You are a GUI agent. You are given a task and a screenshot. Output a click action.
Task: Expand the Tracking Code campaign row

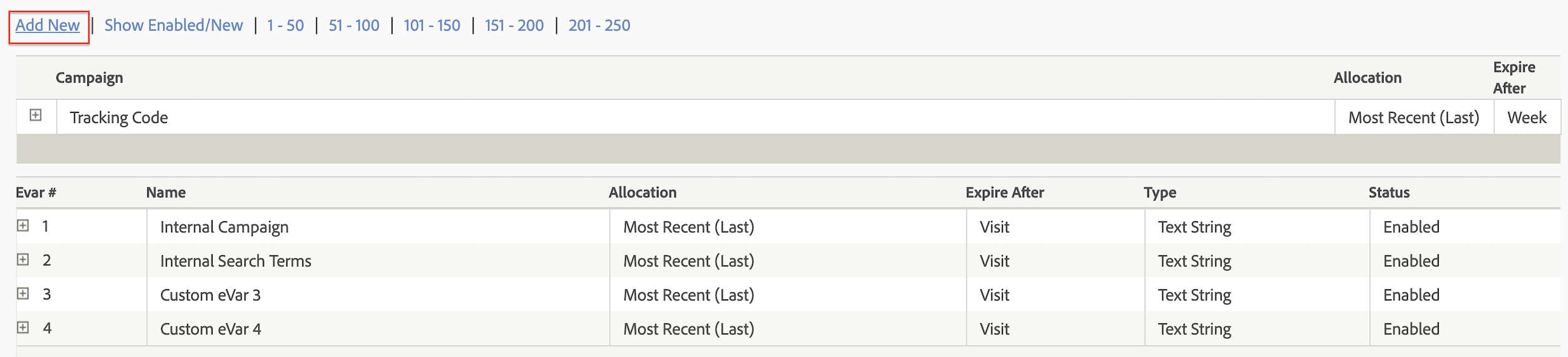pos(36,115)
